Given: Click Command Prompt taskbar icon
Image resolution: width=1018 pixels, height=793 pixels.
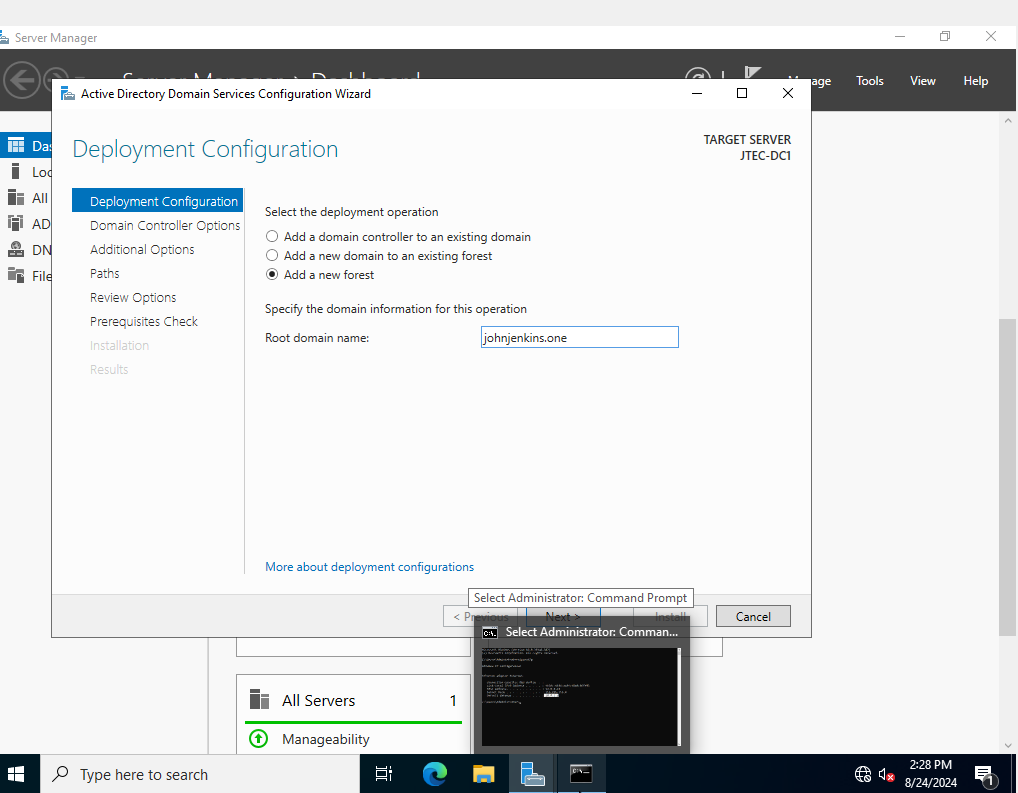Looking at the screenshot, I should (581, 774).
